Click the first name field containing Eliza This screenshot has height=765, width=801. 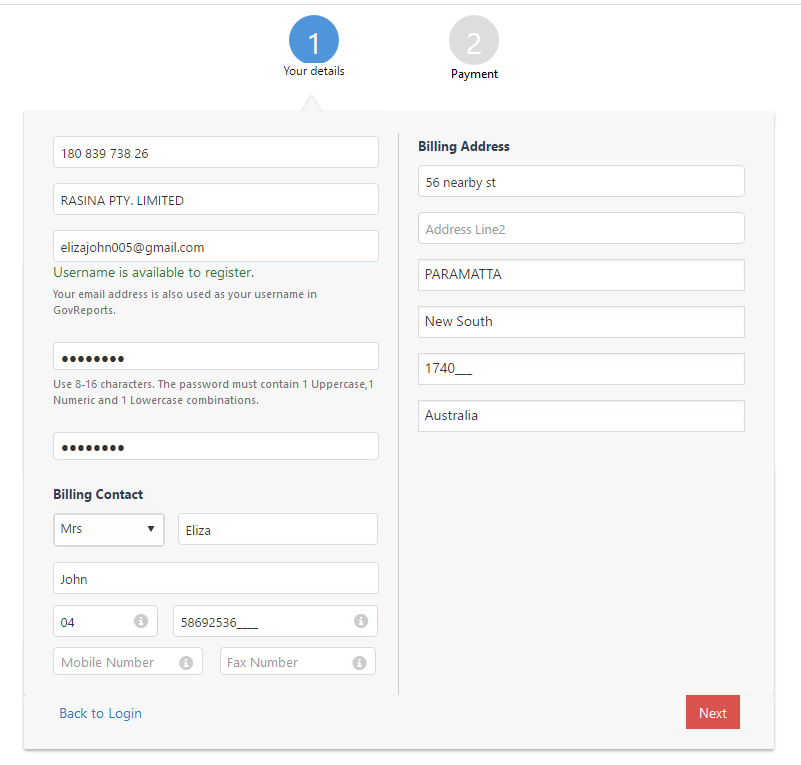[x=277, y=530]
